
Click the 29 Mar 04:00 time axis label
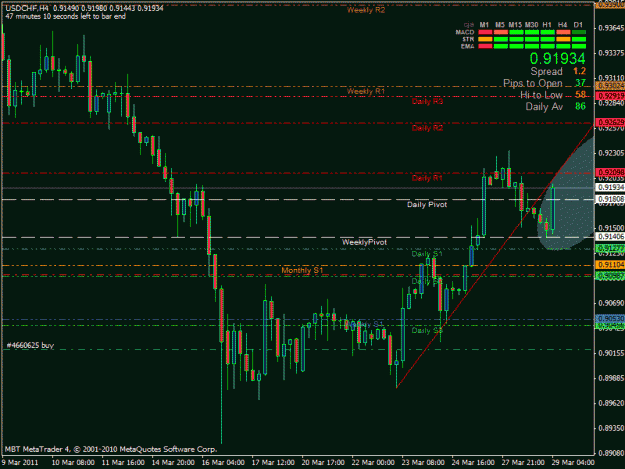point(573,463)
